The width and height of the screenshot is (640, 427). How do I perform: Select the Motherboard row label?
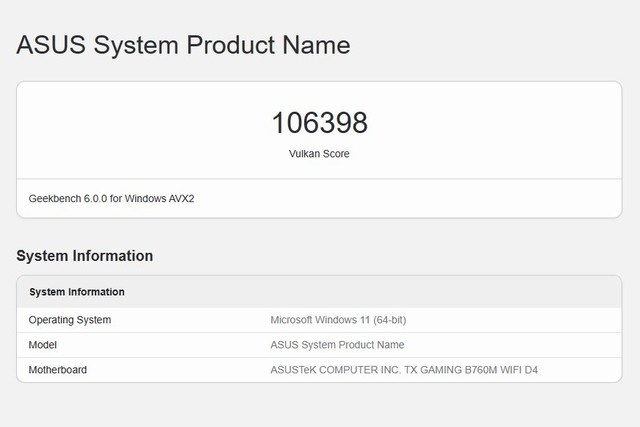tap(57, 370)
